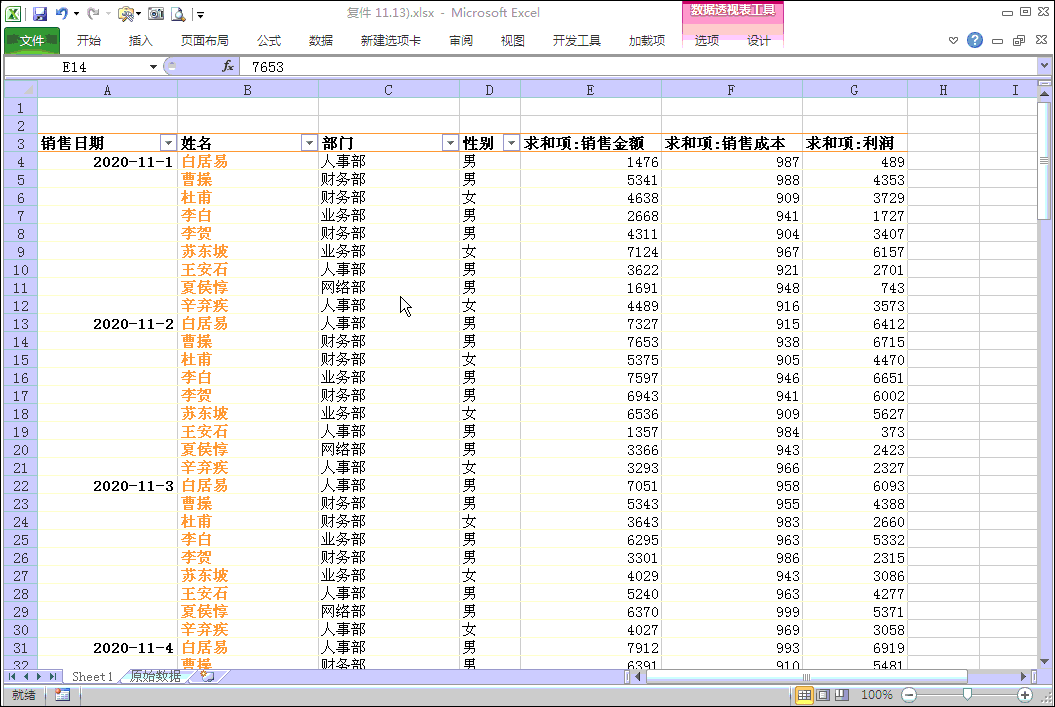Click the print preview magnifier icon
The image size is (1055, 707).
click(178, 13)
